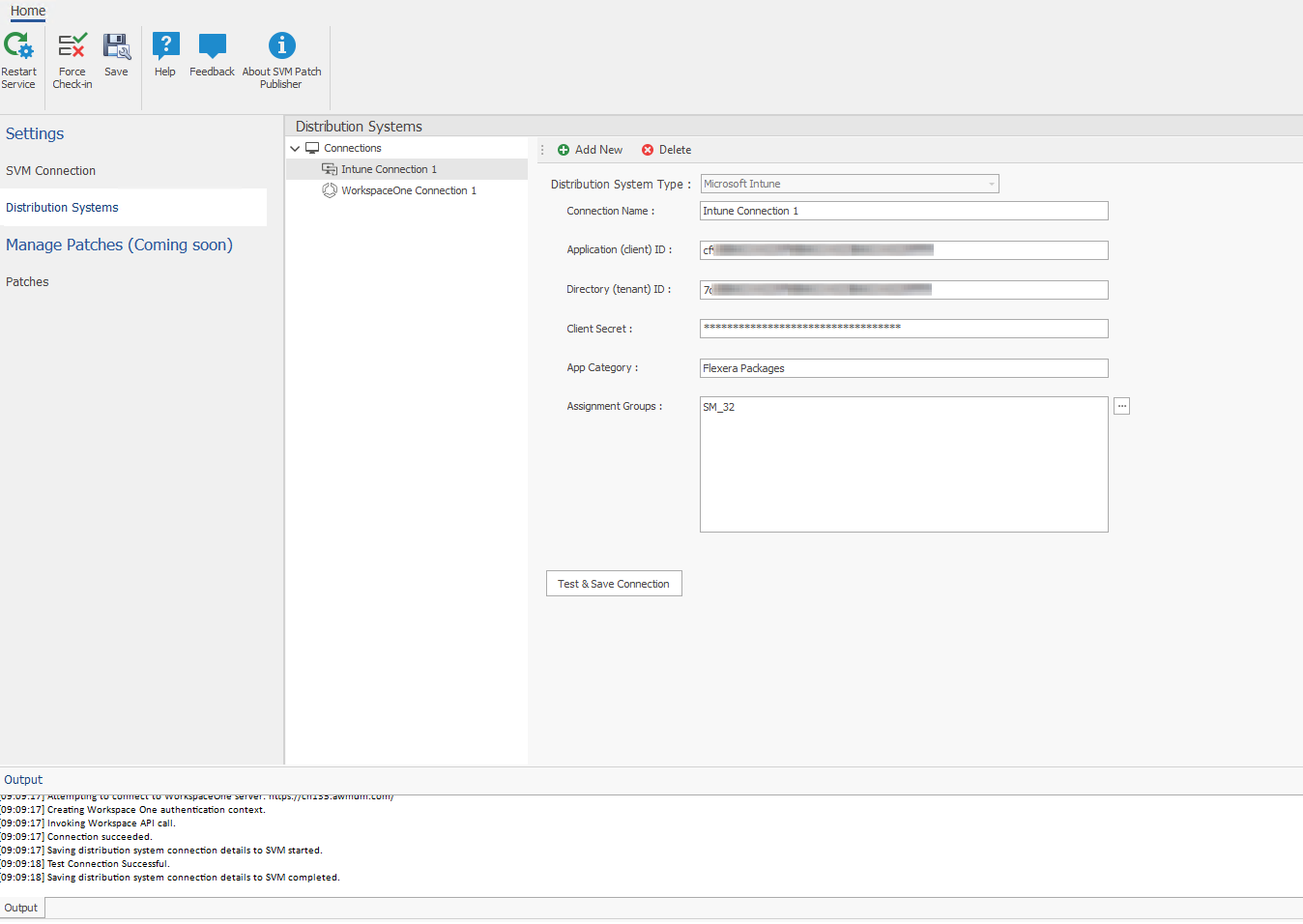Click the Client Secret field
Viewport: 1303px width, 924px height.
(x=904, y=329)
